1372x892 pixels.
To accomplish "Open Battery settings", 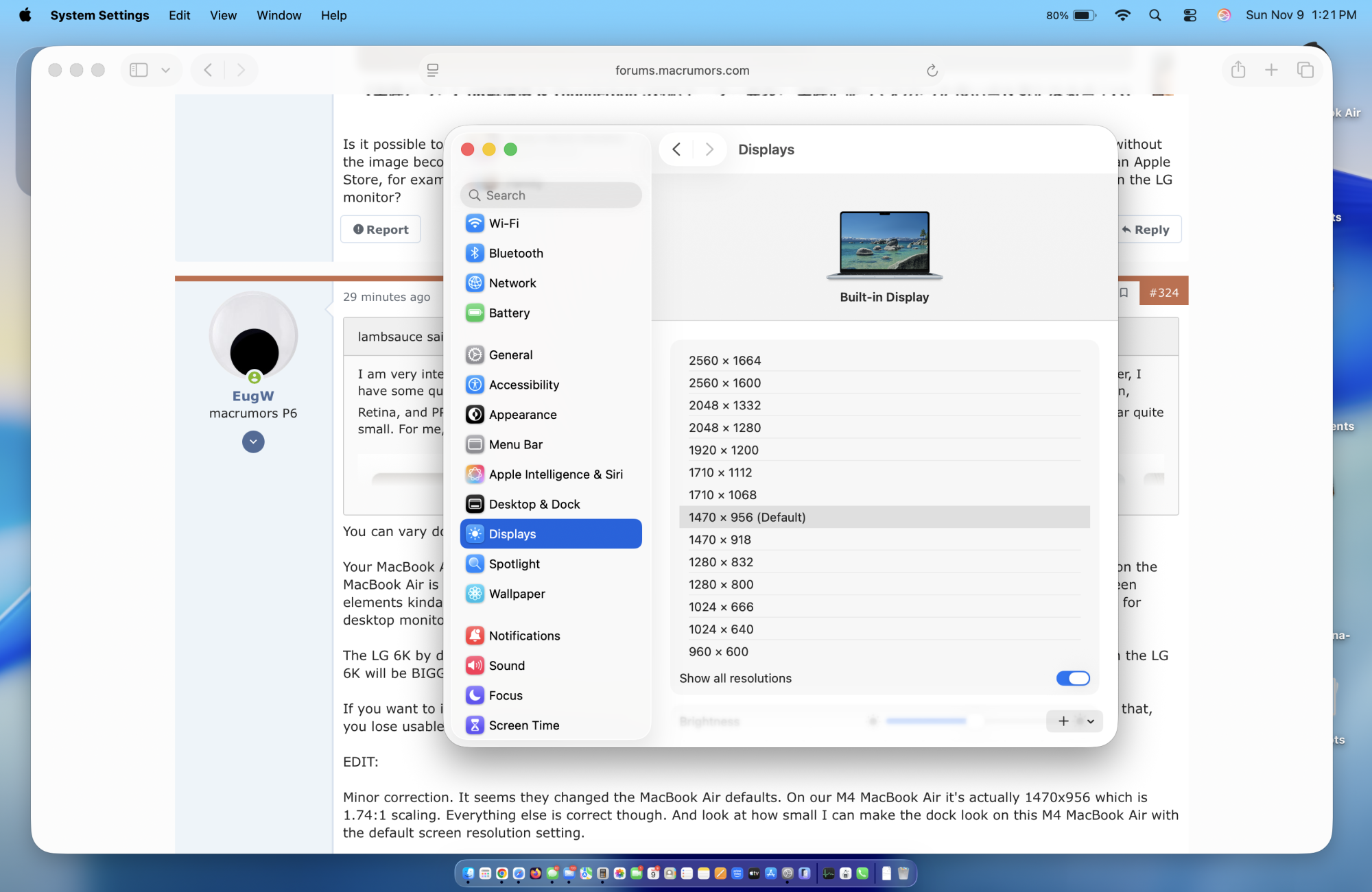I will click(x=510, y=313).
